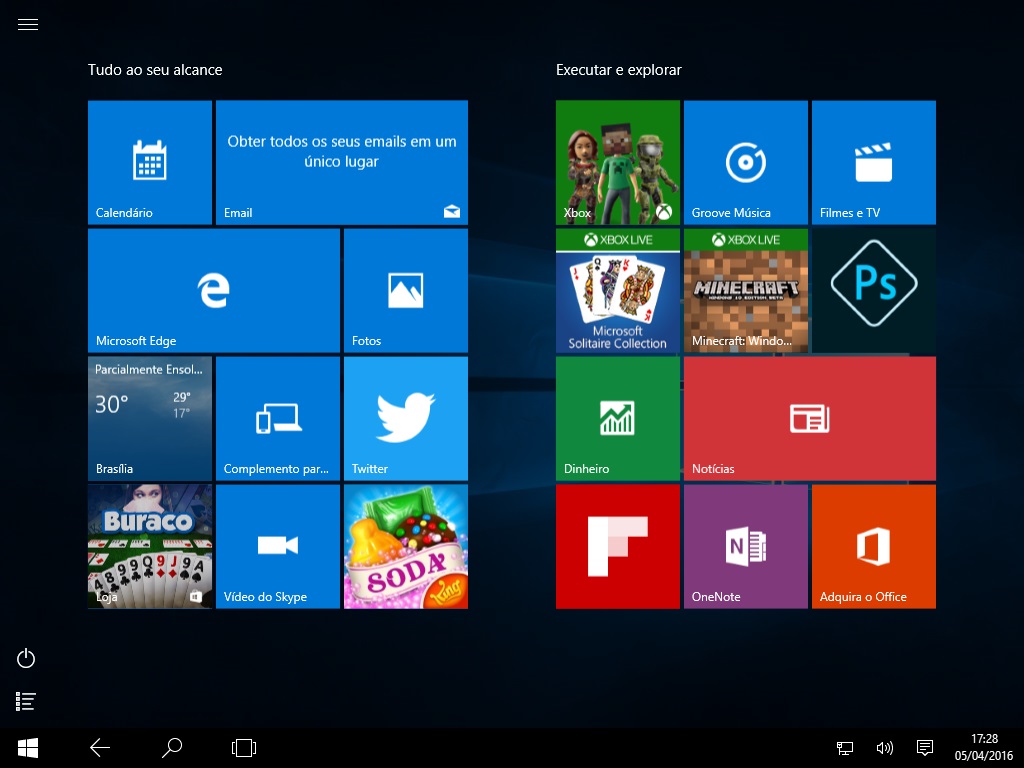
Task: Show the all apps list
Action: pos(27,702)
